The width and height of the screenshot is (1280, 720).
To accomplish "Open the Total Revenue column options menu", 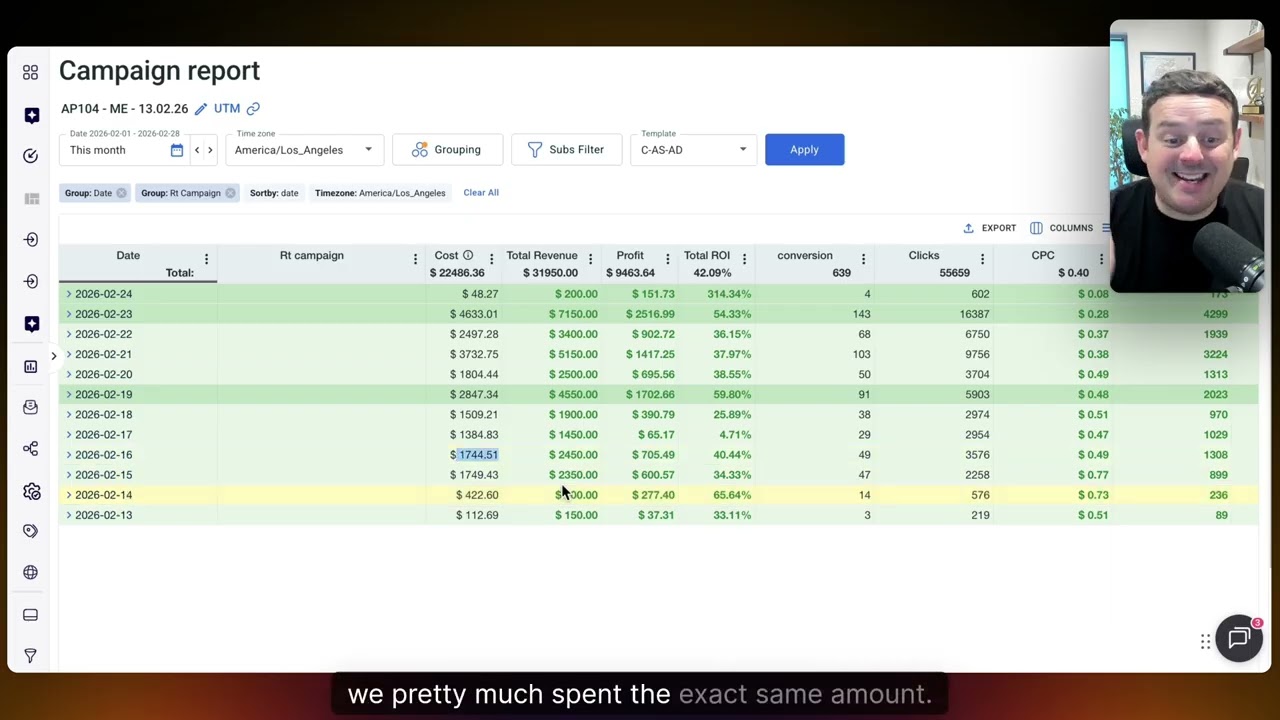I will pos(590,260).
